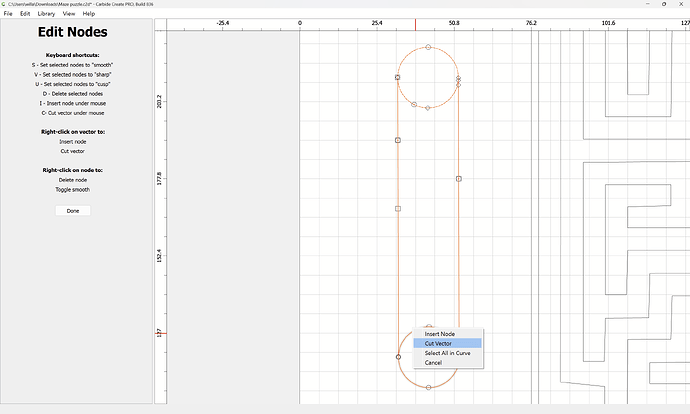The image size is (690, 414).
Task: Click the node left of the context menu
Action: pyautogui.click(x=398, y=357)
